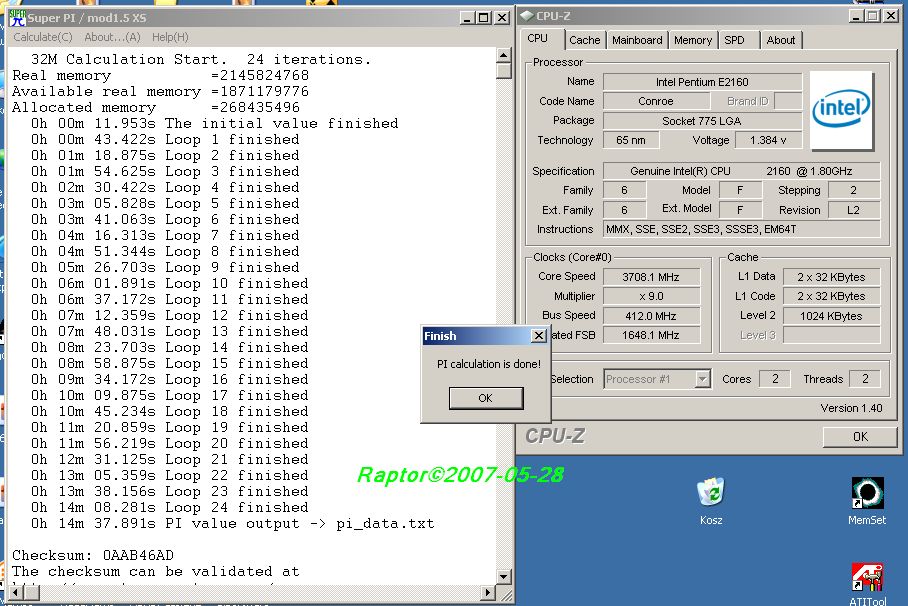Click the Checksum: 0AAB46AD line
Image resolution: width=908 pixels, height=606 pixels.
[93, 555]
